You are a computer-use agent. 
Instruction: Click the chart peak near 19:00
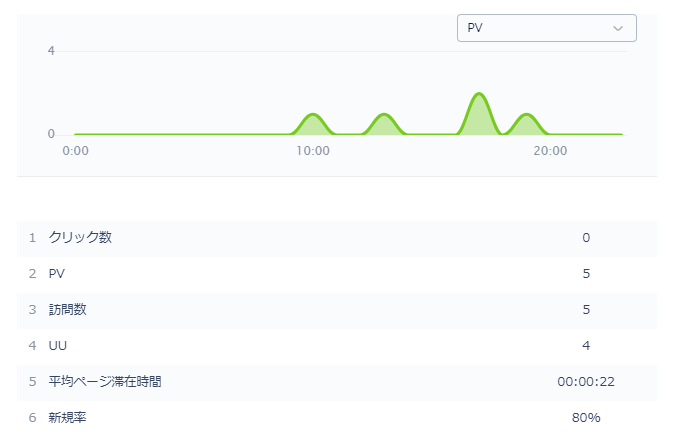pos(526,116)
